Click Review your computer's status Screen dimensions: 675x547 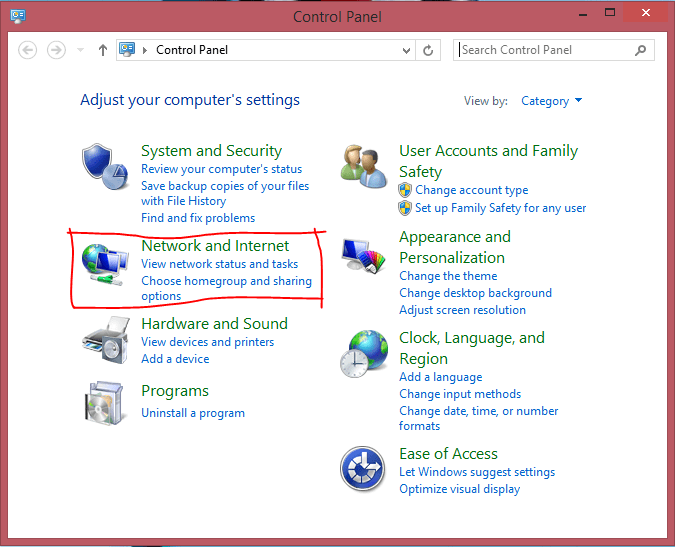[221, 169]
